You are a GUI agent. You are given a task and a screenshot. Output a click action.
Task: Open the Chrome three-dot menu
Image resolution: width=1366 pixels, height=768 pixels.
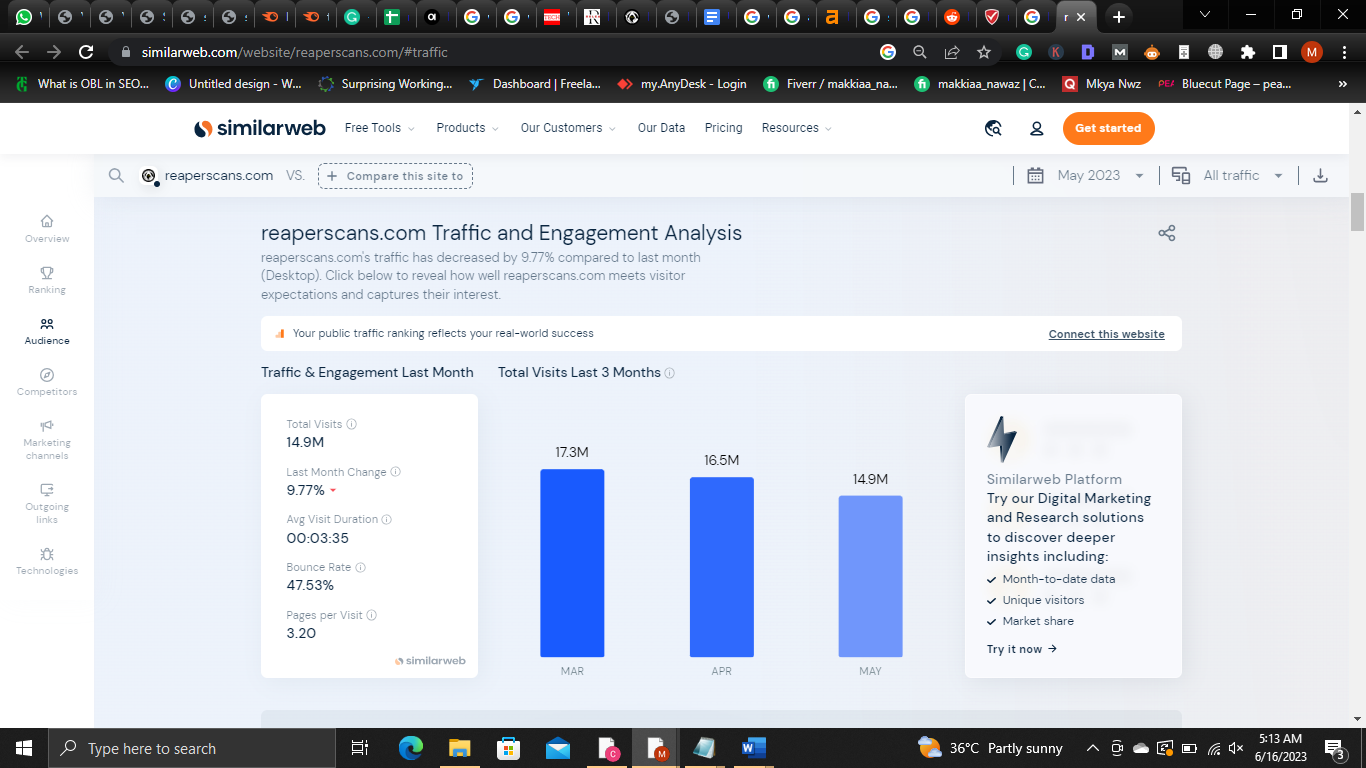point(1344,52)
